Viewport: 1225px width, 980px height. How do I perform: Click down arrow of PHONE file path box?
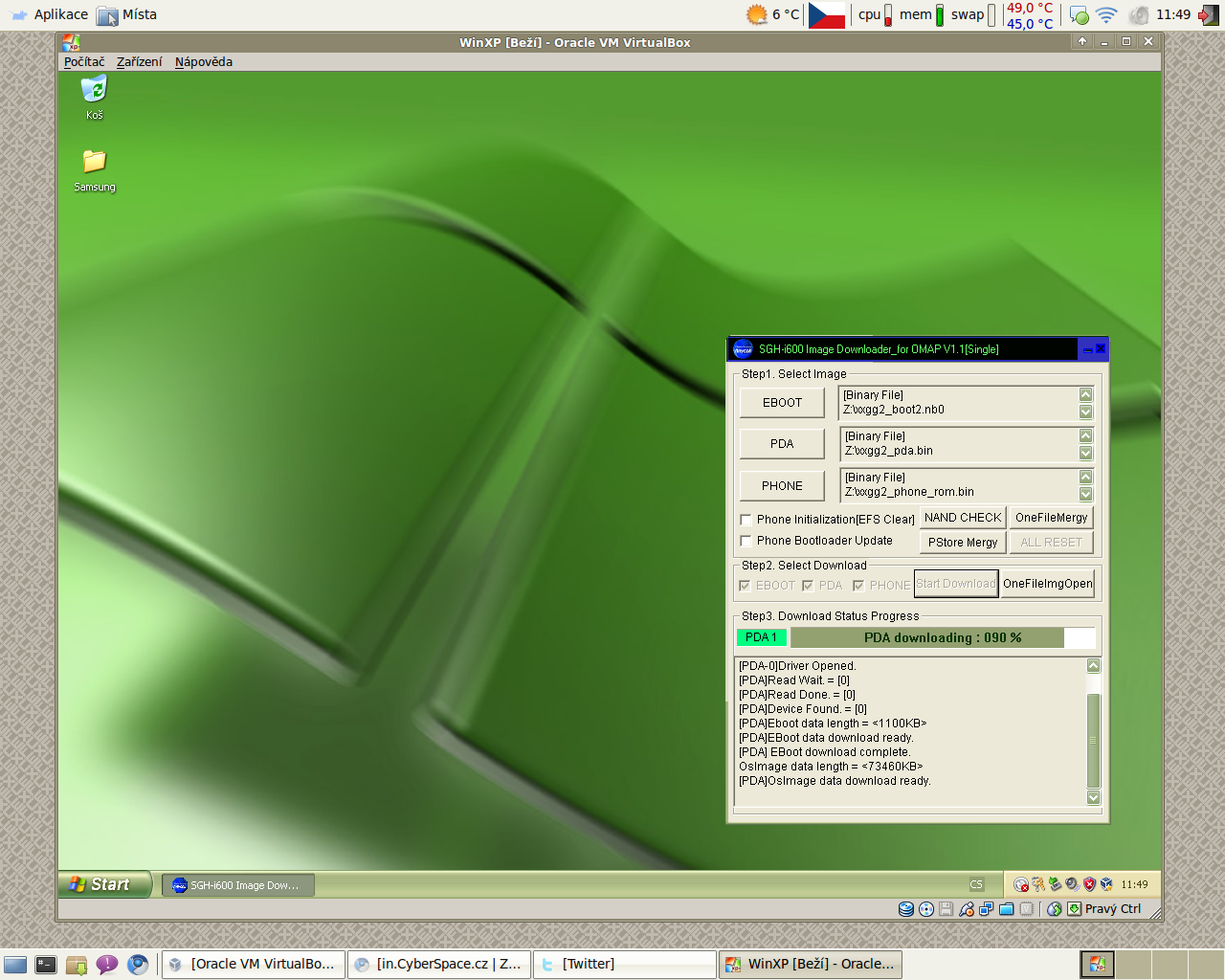(x=1085, y=494)
